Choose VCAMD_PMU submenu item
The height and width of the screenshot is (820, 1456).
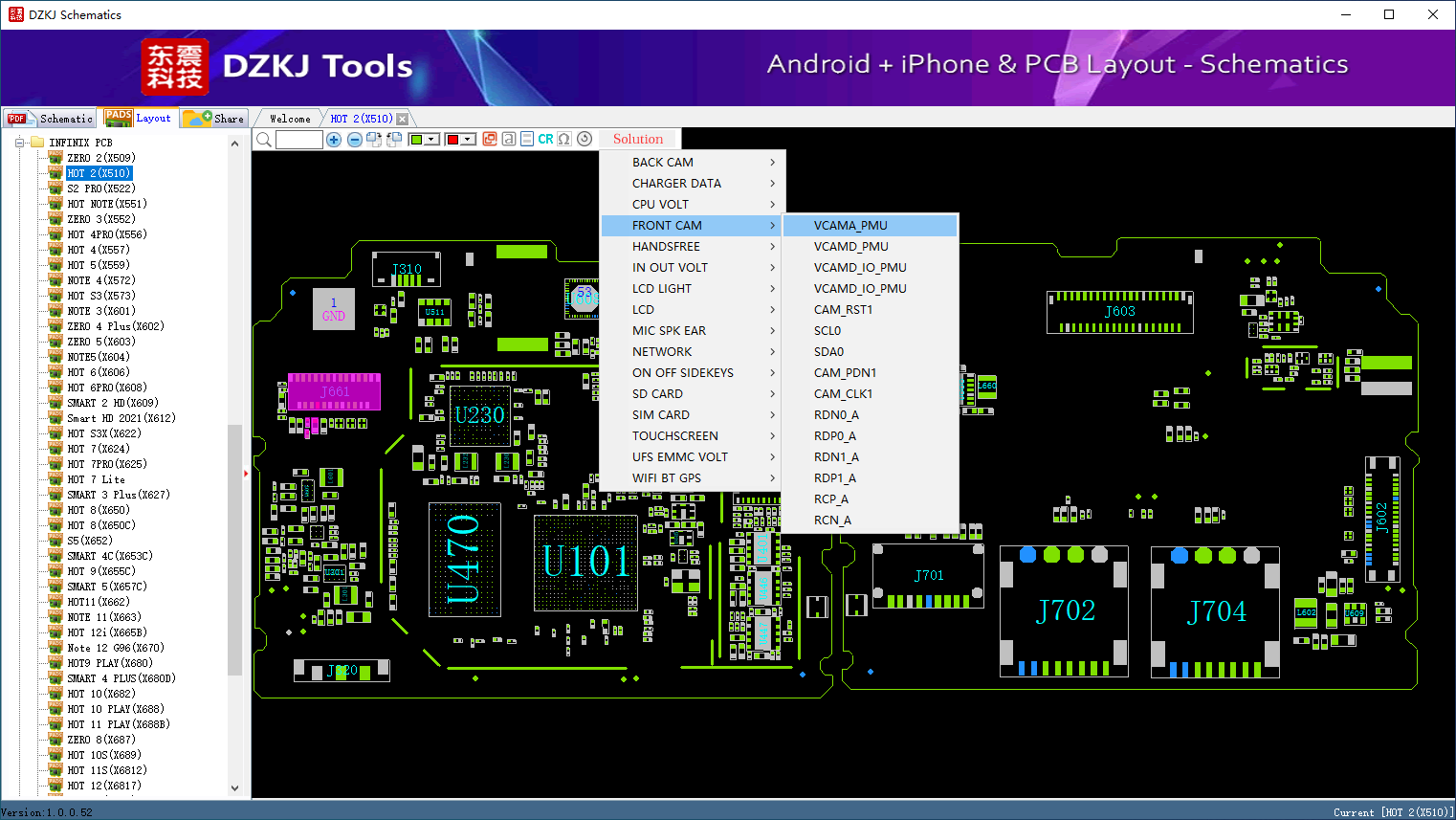point(870,247)
